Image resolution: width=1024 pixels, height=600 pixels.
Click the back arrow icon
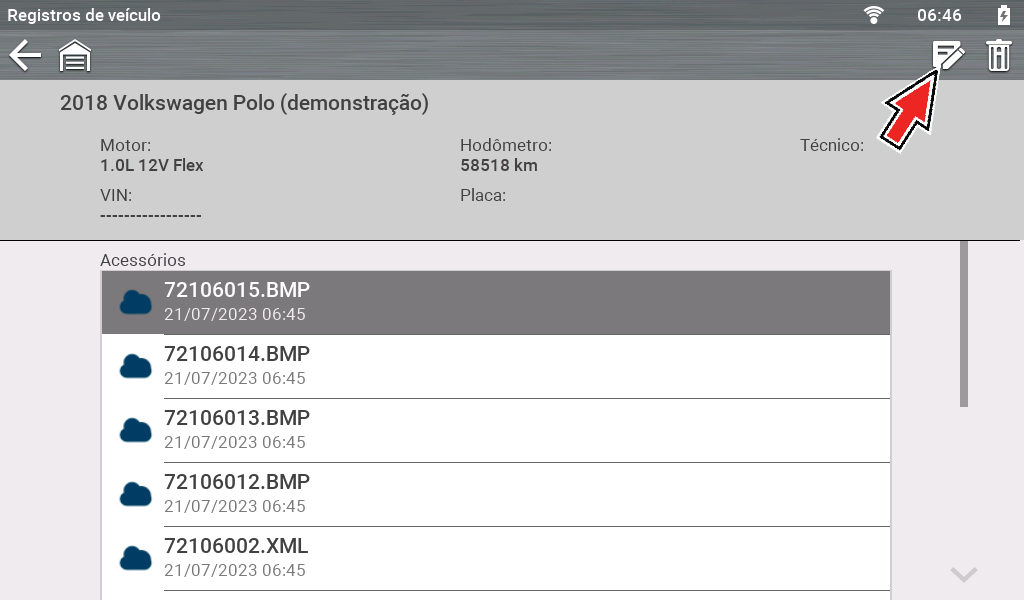[25, 56]
